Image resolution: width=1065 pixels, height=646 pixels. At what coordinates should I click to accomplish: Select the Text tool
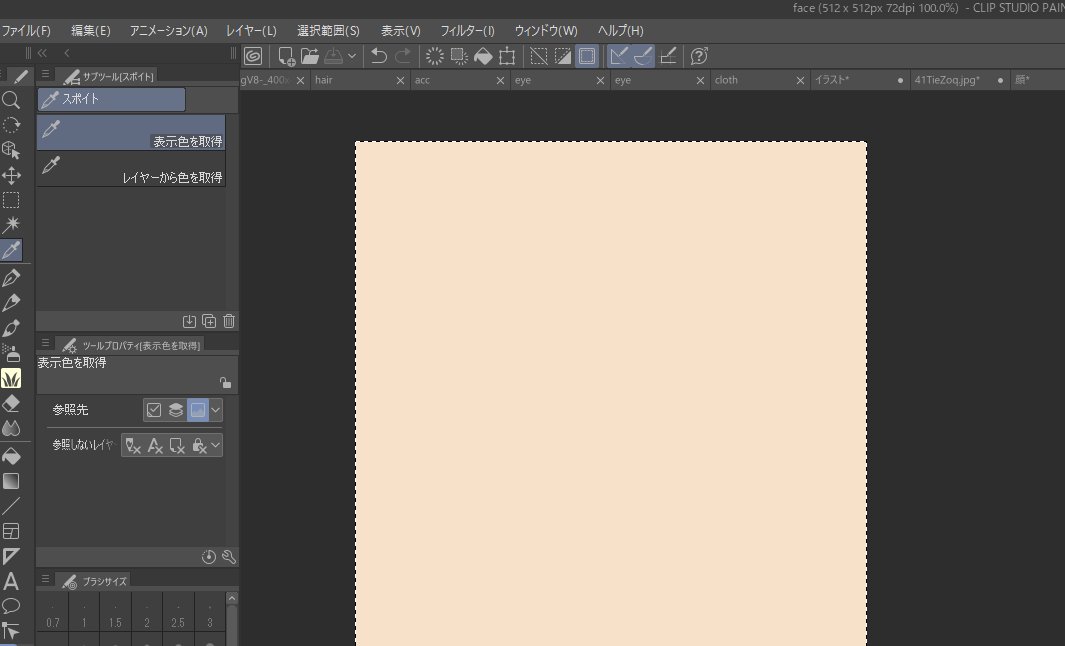click(x=11, y=581)
